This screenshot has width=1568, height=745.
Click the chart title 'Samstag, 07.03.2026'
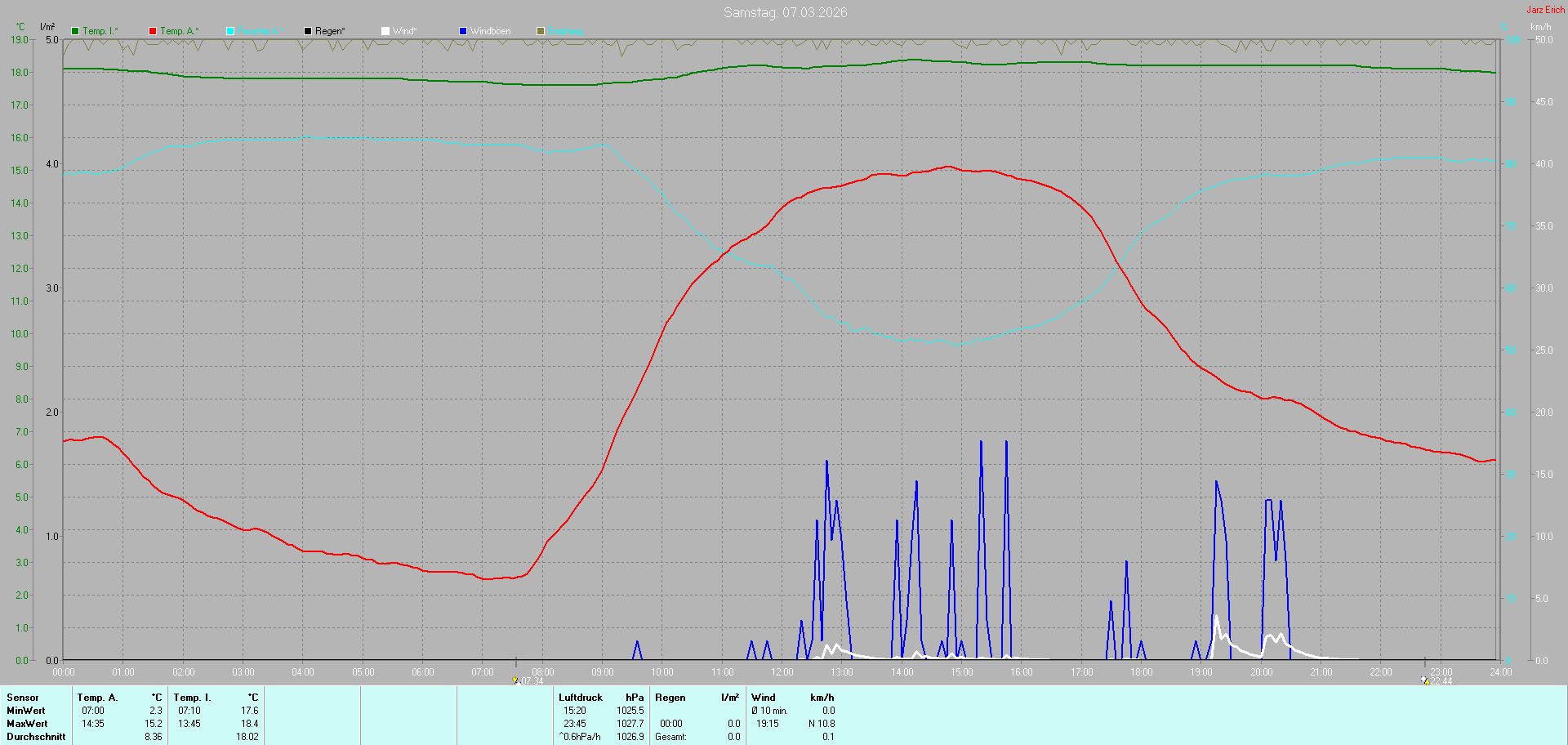(786, 12)
